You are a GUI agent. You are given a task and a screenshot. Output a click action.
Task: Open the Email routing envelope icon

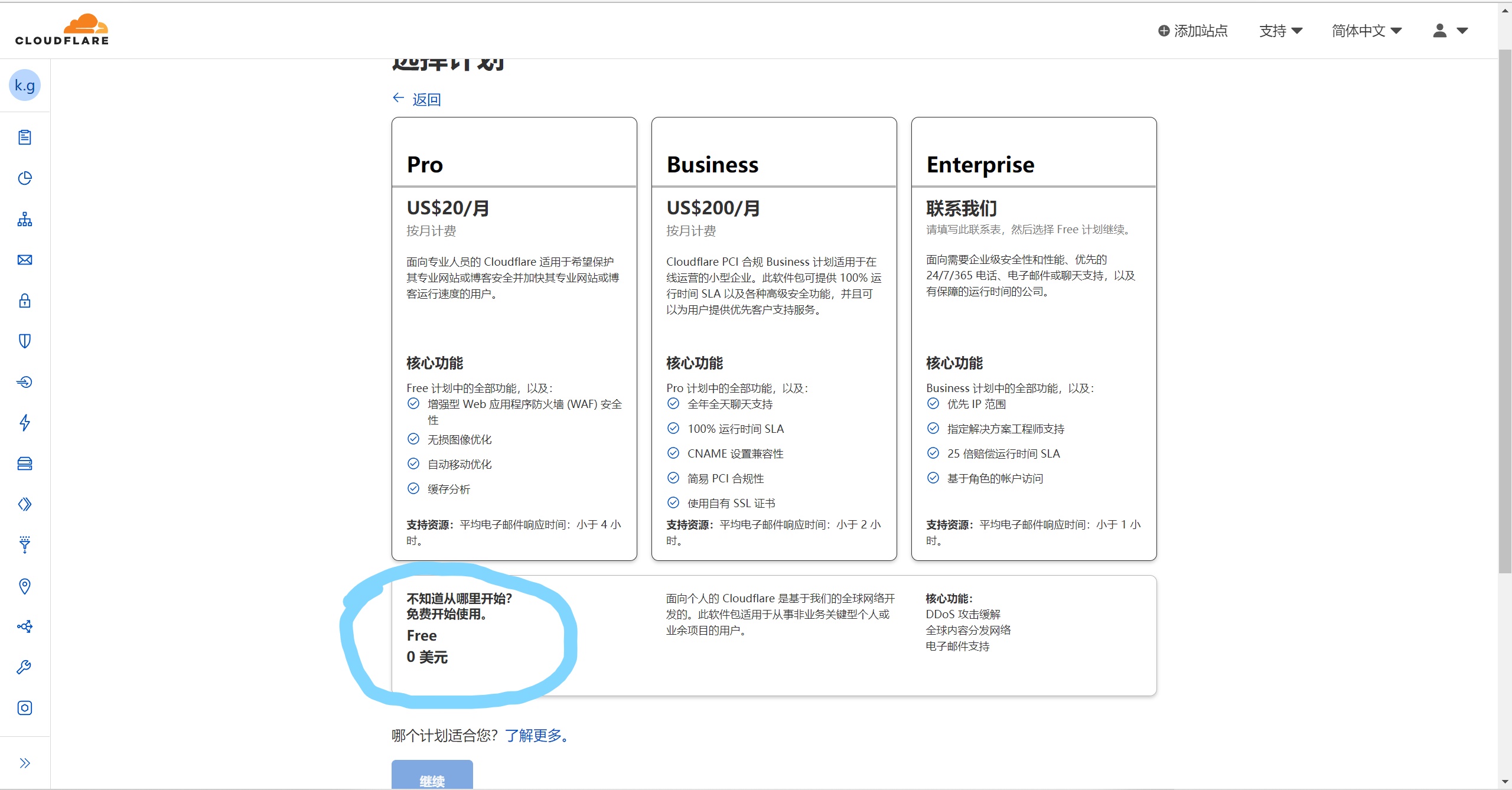point(25,260)
